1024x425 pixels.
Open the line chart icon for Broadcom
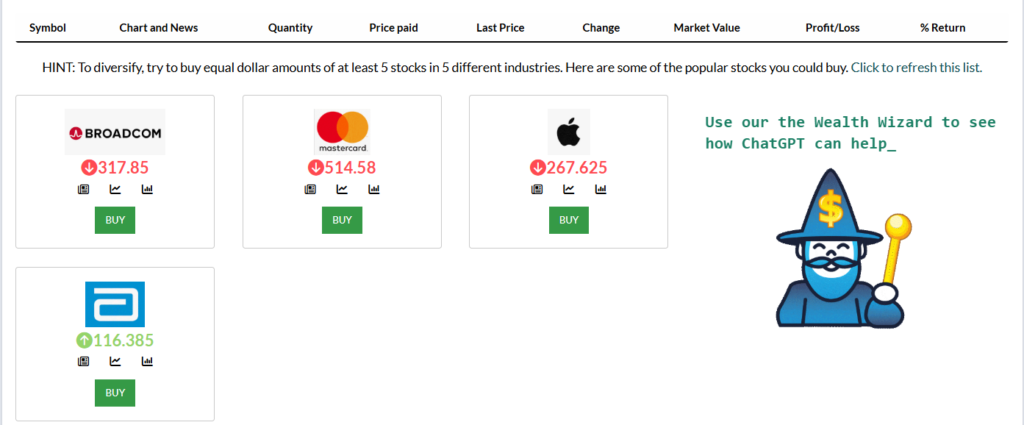coord(115,189)
